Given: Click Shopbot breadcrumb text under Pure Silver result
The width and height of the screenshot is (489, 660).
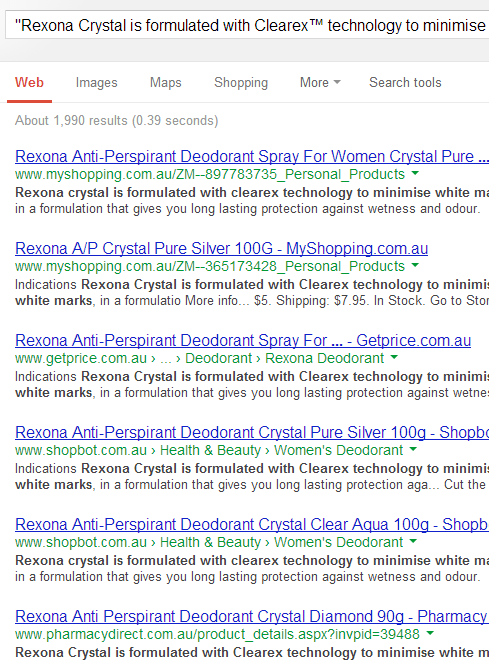Looking at the screenshot, I should click(x=209, y=450).
